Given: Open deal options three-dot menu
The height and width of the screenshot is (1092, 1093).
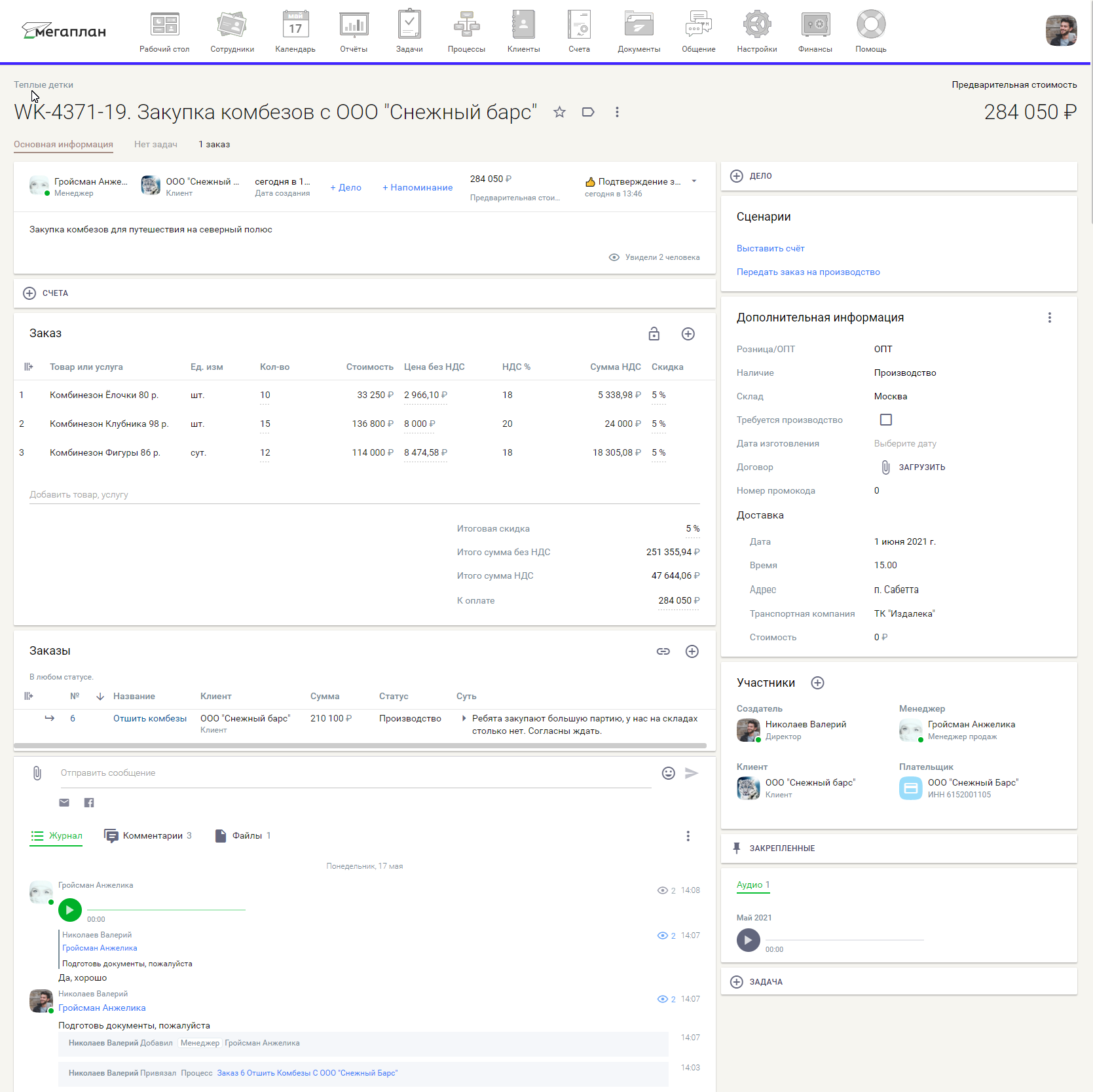Looking at the screenshot, I should [x=617, y=112].
